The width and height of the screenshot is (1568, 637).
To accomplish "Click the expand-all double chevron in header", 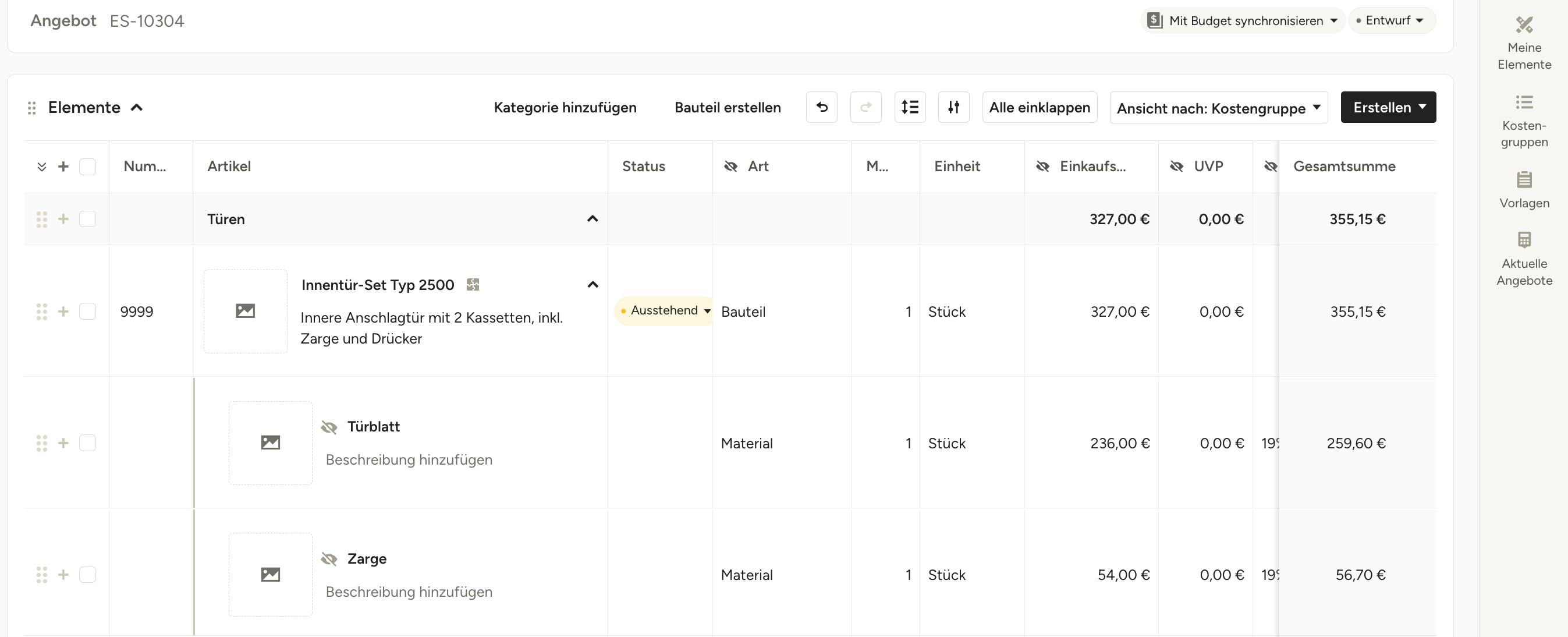I will [x=41, y=167].
